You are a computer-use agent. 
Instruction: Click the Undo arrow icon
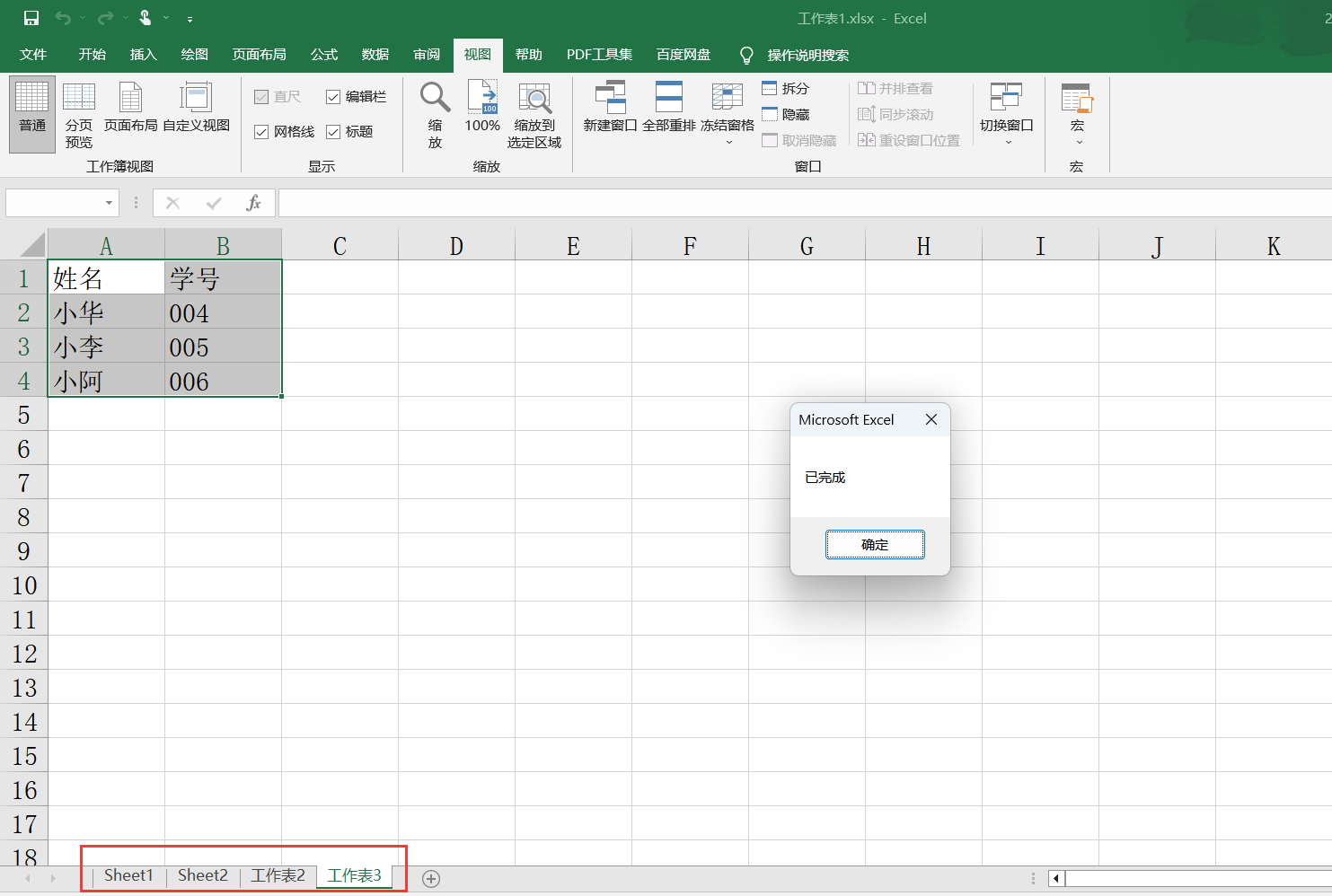62,18
